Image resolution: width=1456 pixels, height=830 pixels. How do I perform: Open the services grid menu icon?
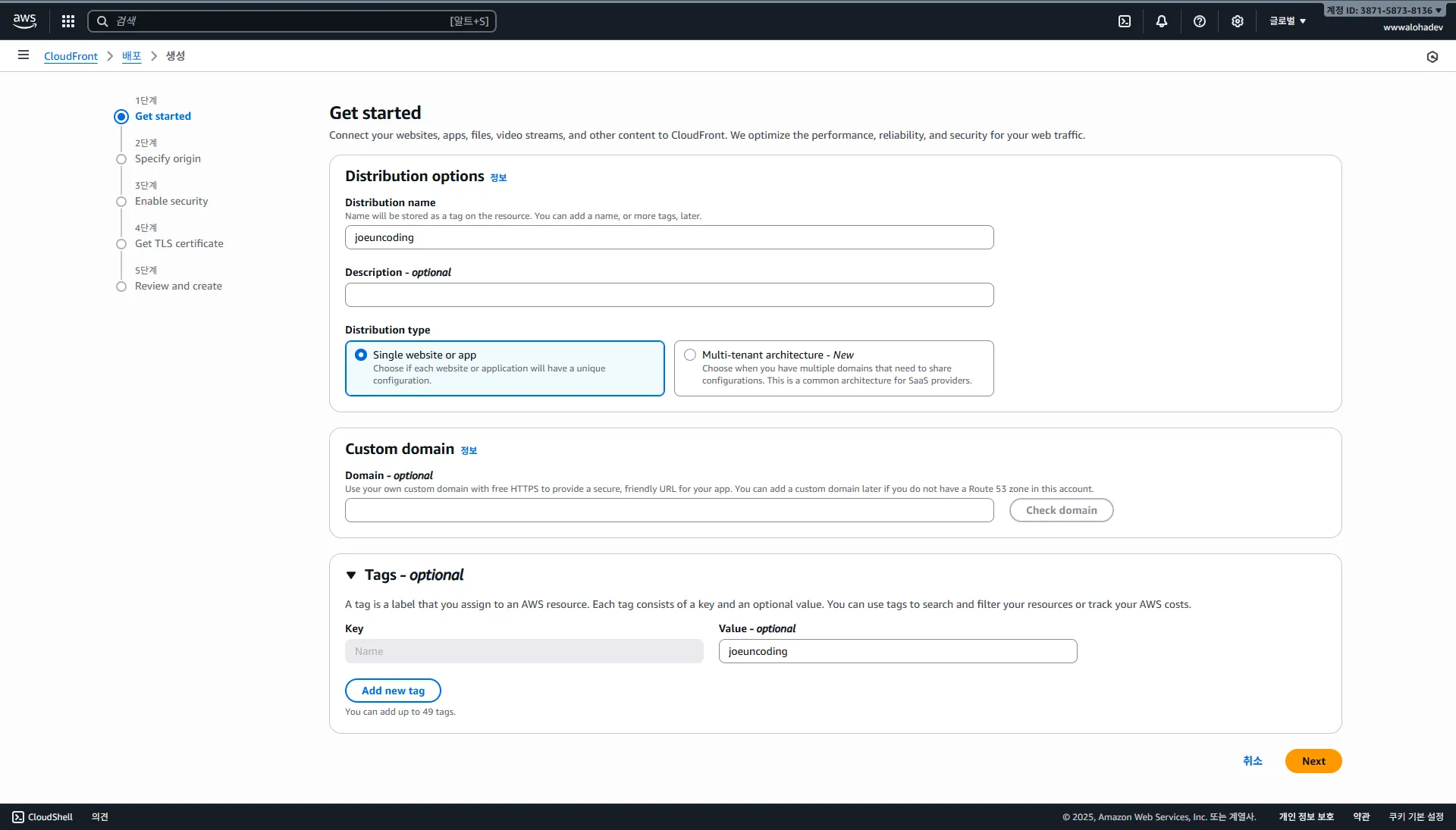(x=68, y=21)
